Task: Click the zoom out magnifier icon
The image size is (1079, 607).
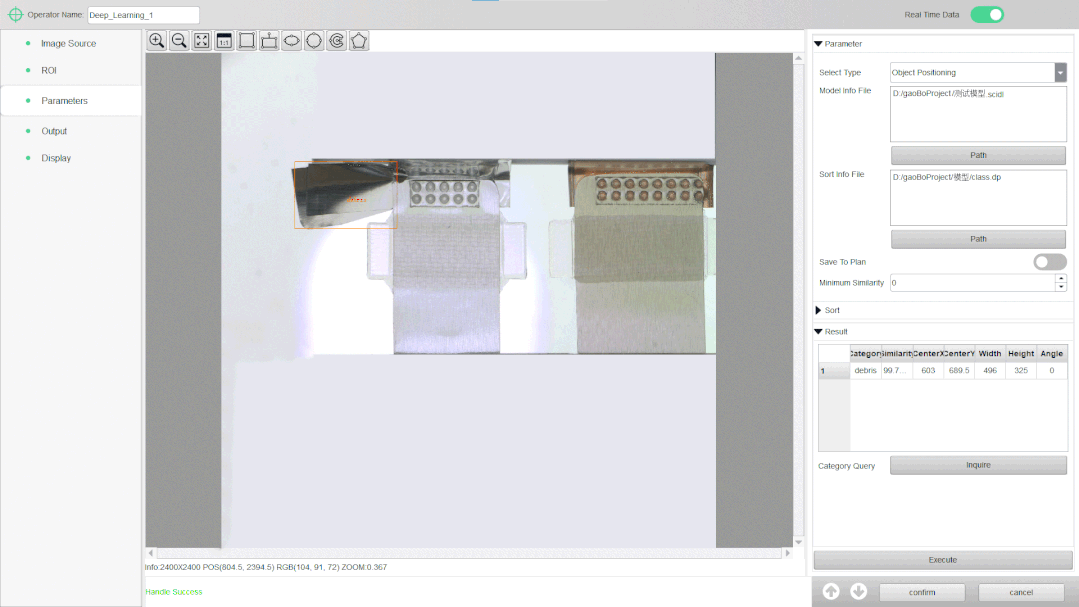Action: click(179, 41)
